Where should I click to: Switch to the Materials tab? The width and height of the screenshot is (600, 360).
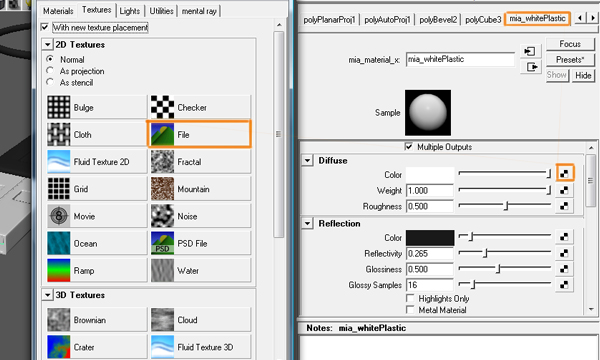point(58,11)
